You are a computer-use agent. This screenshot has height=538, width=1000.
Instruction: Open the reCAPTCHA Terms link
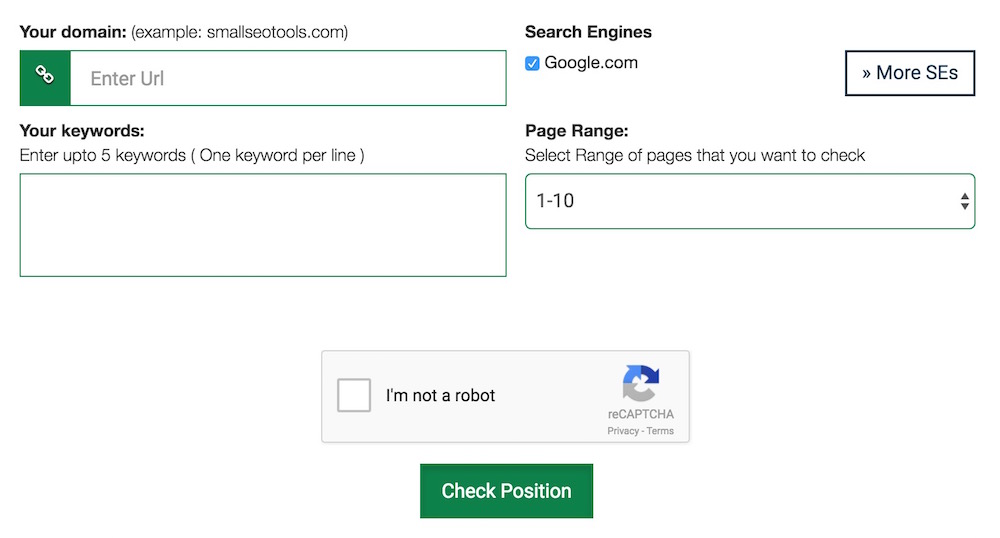tap(660, 431)
